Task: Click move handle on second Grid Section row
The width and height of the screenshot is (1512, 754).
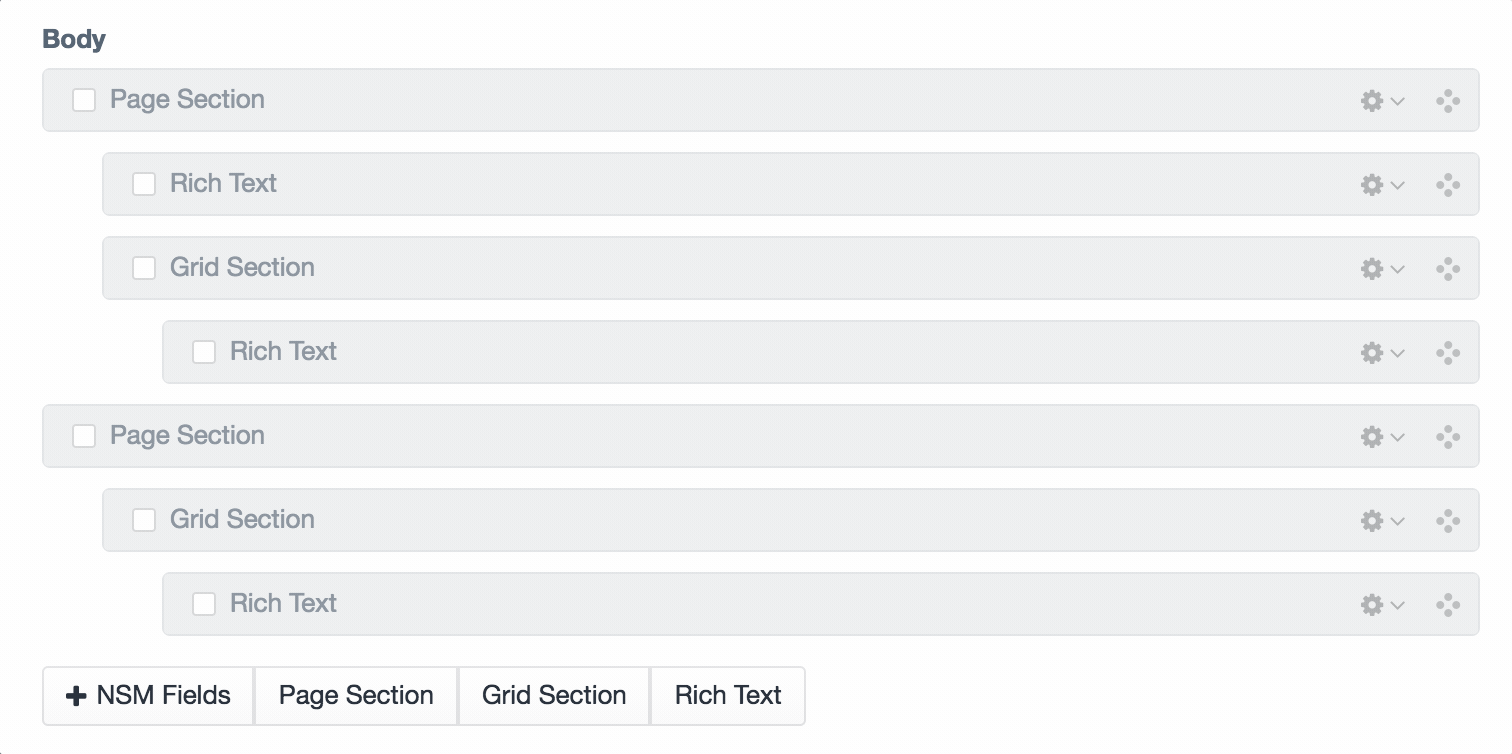Action: 1447,521
